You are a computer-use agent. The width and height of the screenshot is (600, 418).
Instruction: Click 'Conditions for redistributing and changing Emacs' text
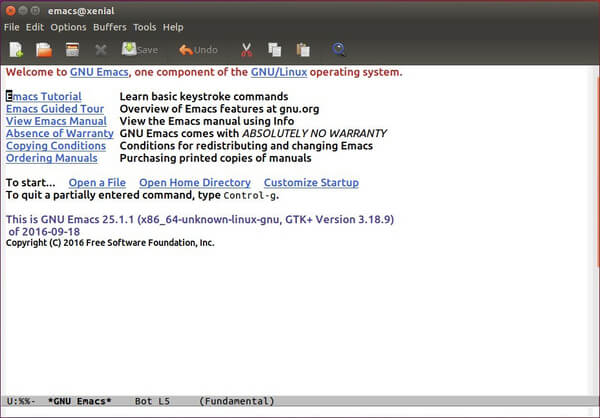[246, 146]
